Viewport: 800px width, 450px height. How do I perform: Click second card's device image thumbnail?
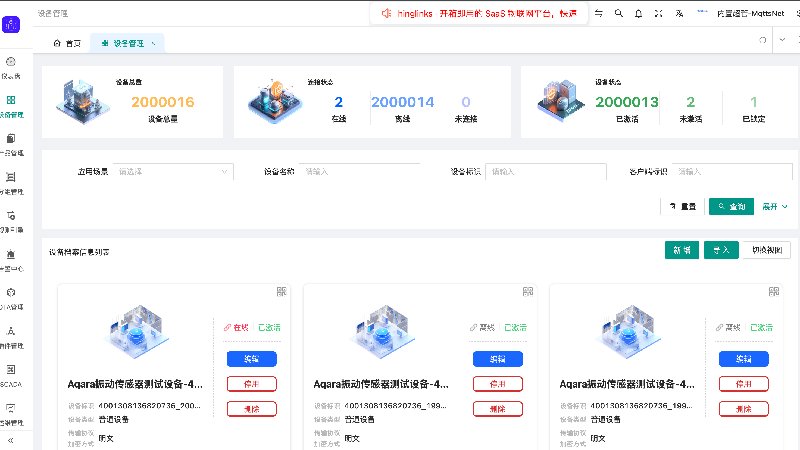384,332
